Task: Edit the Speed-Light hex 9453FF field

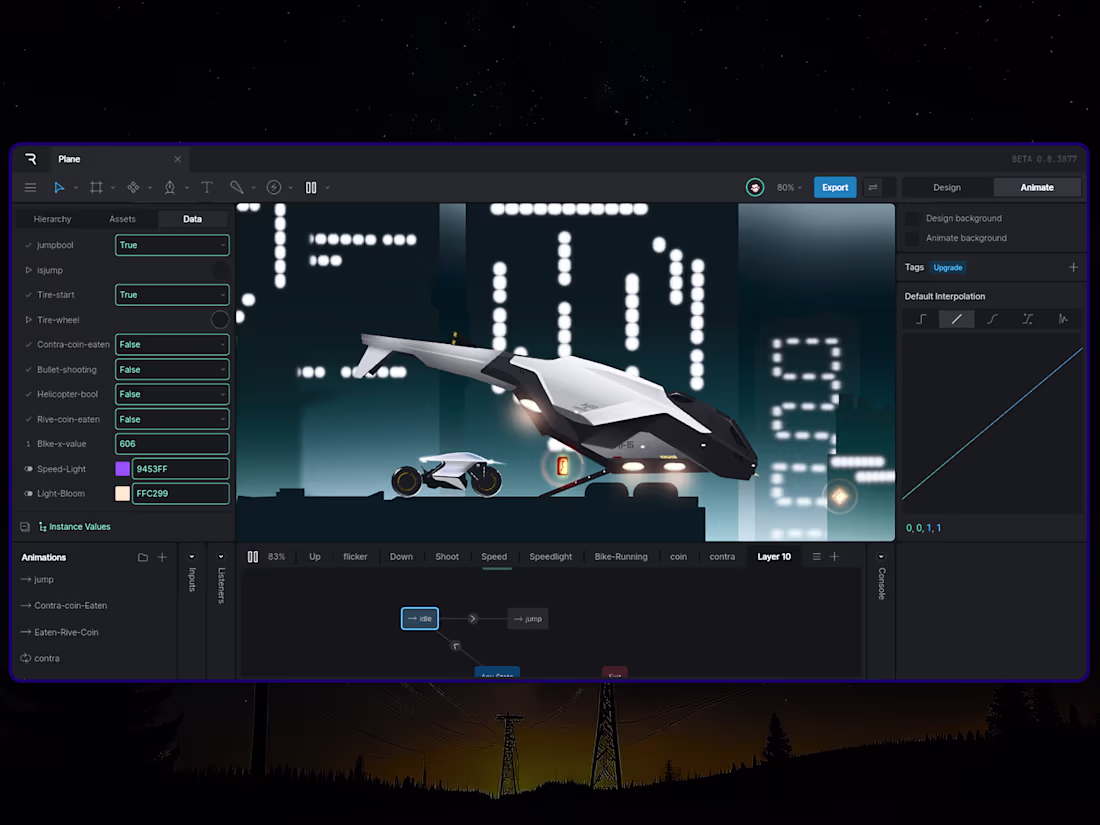Action: (x=180, y=469)
